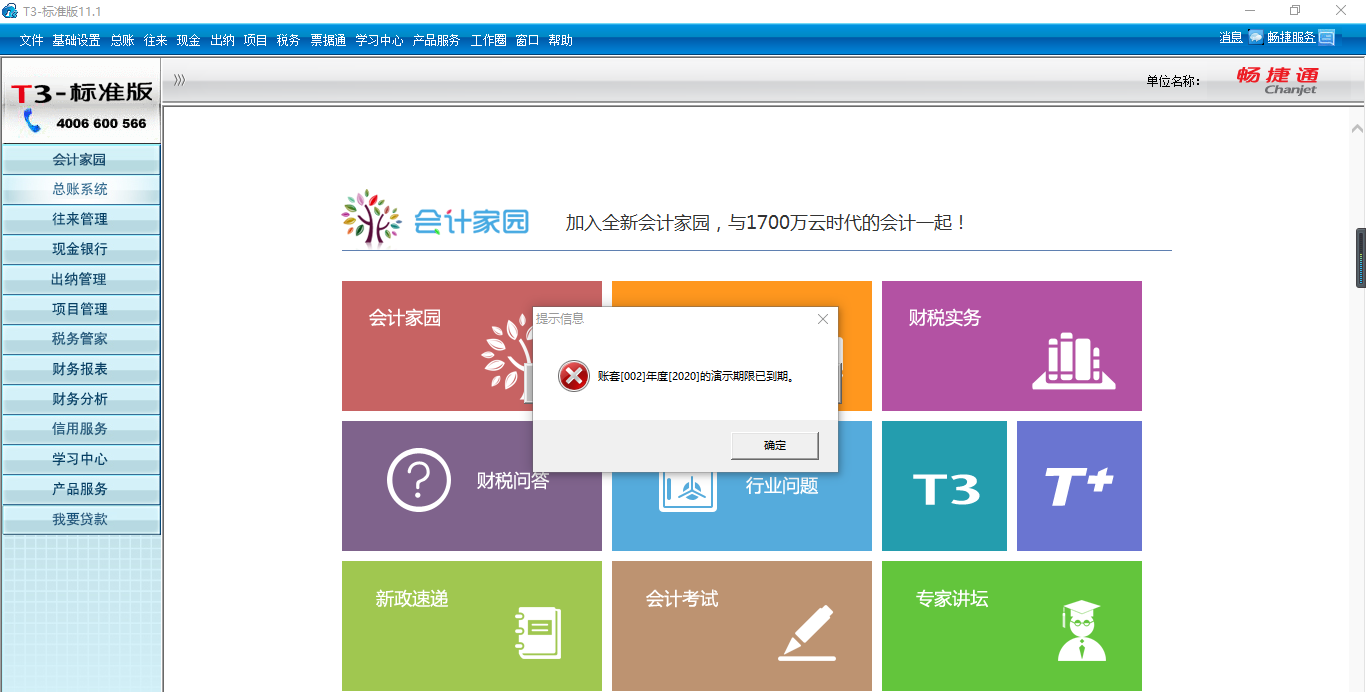Click the red error icon in dialog

pyautogui.click(x=574, y=376)
